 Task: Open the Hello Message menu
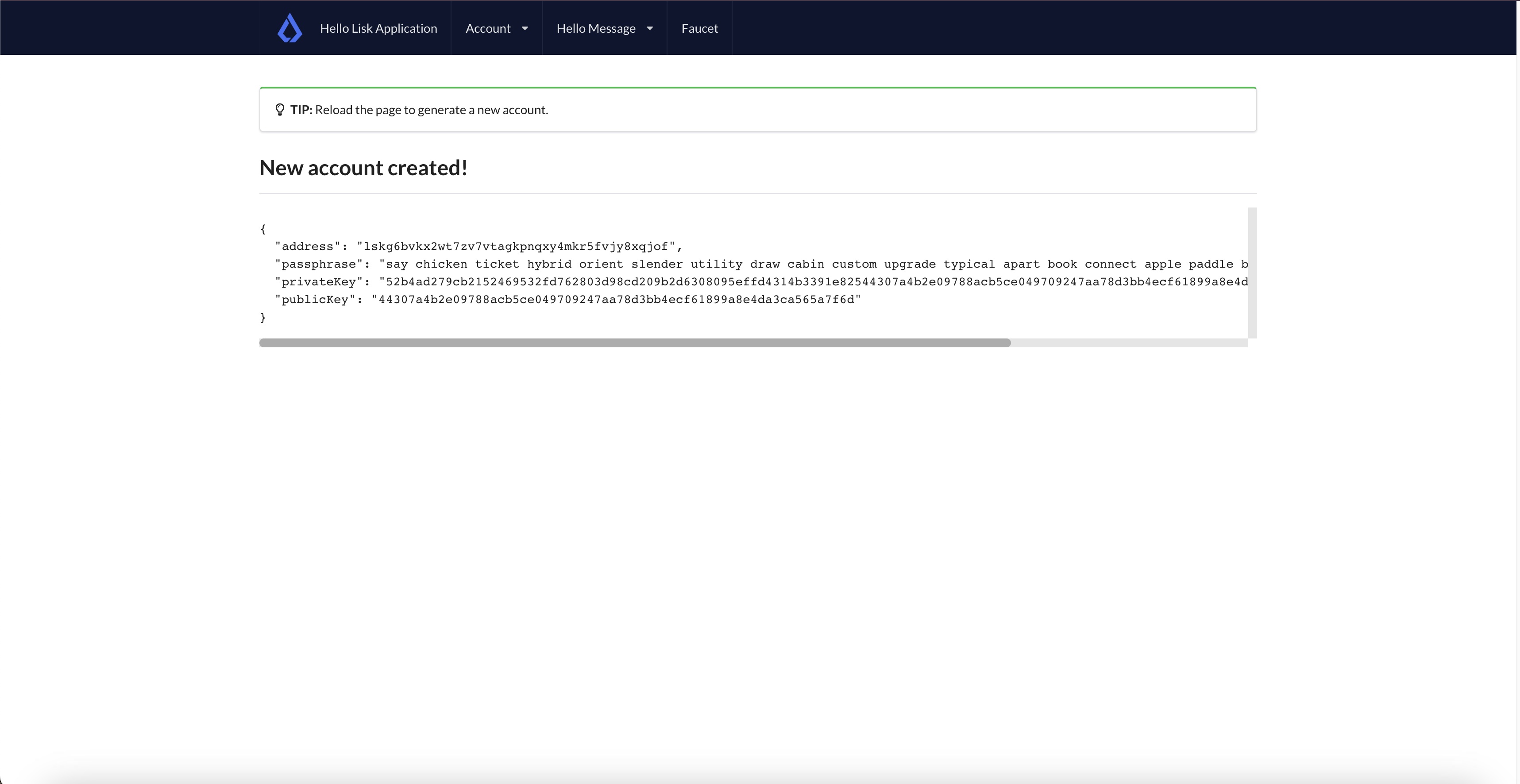[595, 28]
